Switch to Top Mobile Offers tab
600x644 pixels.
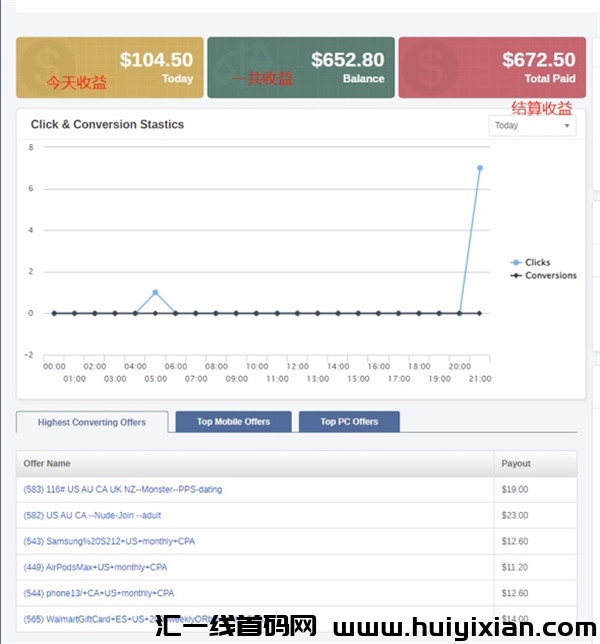coord(233,422)
